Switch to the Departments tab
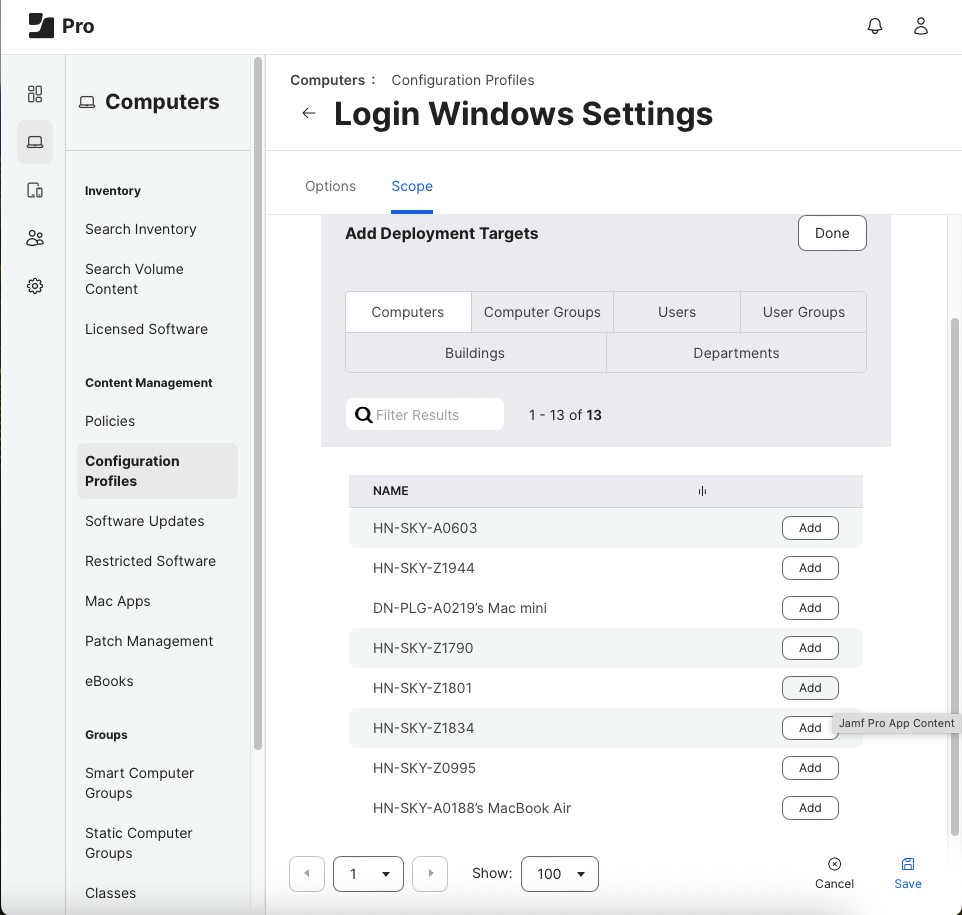Image resolution: width=962 pixels, height=915 pixels. [736, 353]
